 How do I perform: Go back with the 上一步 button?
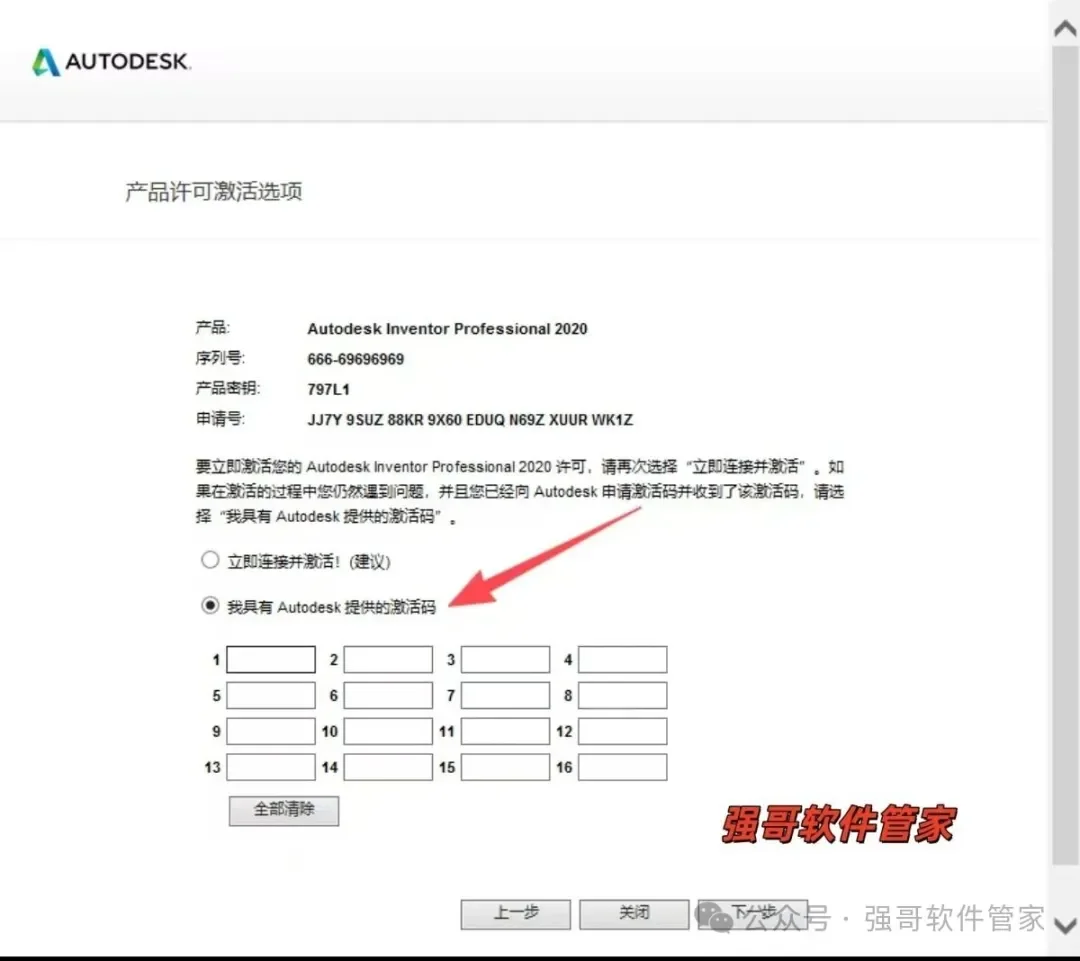516,913
